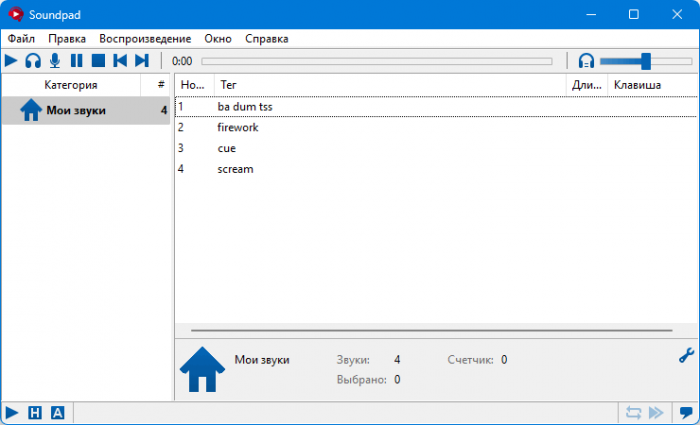
Task: Pause playback from the toolbar
Action: point(77,60)
